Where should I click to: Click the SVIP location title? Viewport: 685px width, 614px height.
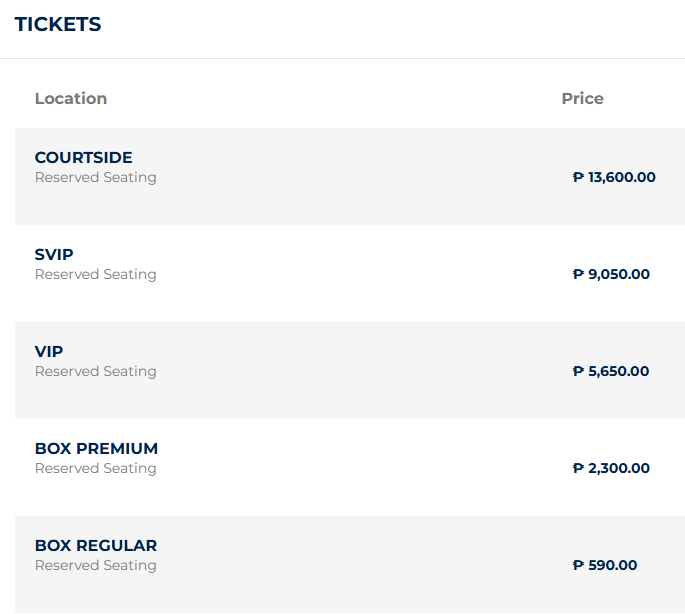click(54, 254)
